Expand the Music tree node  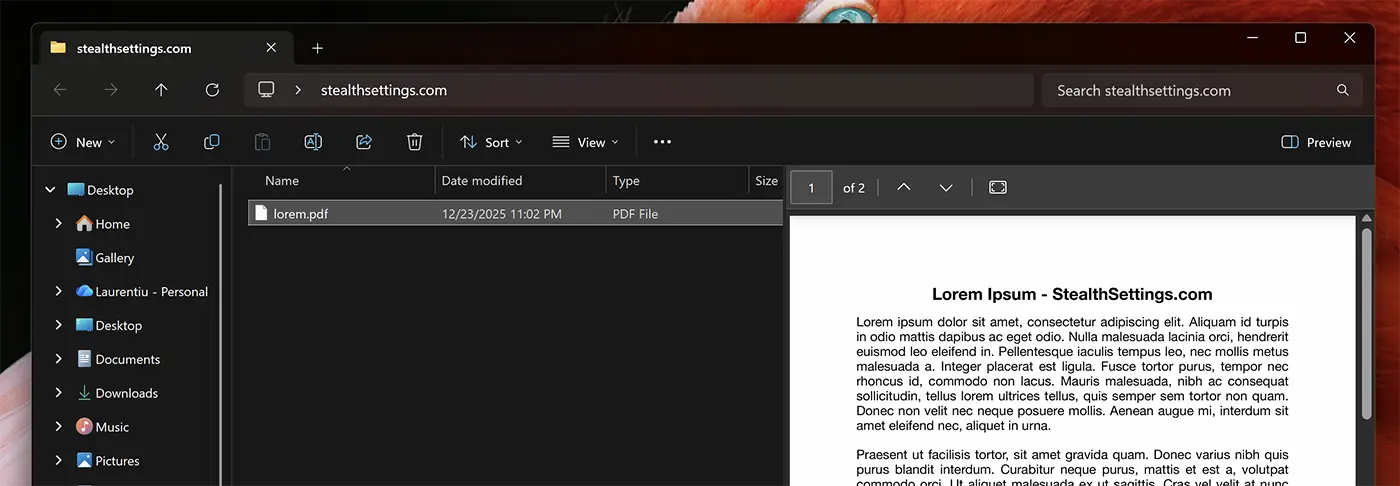pyautogui.click(x=58, y=427)
